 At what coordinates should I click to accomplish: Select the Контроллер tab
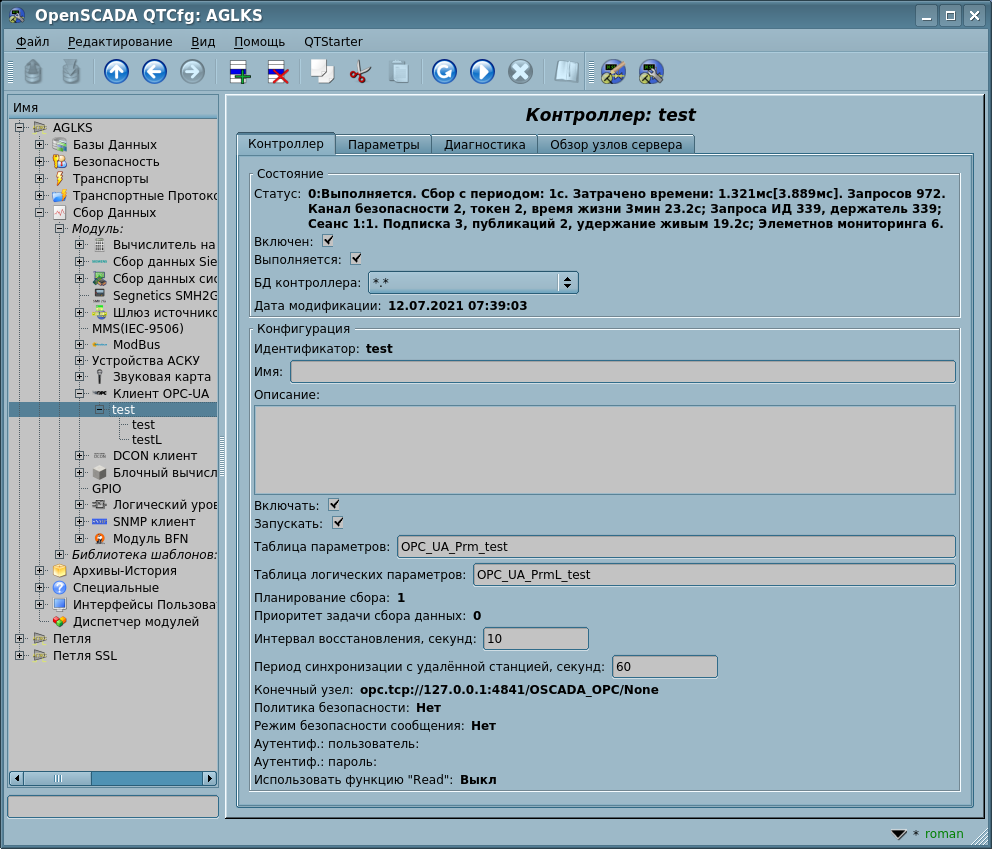point(286,144)
